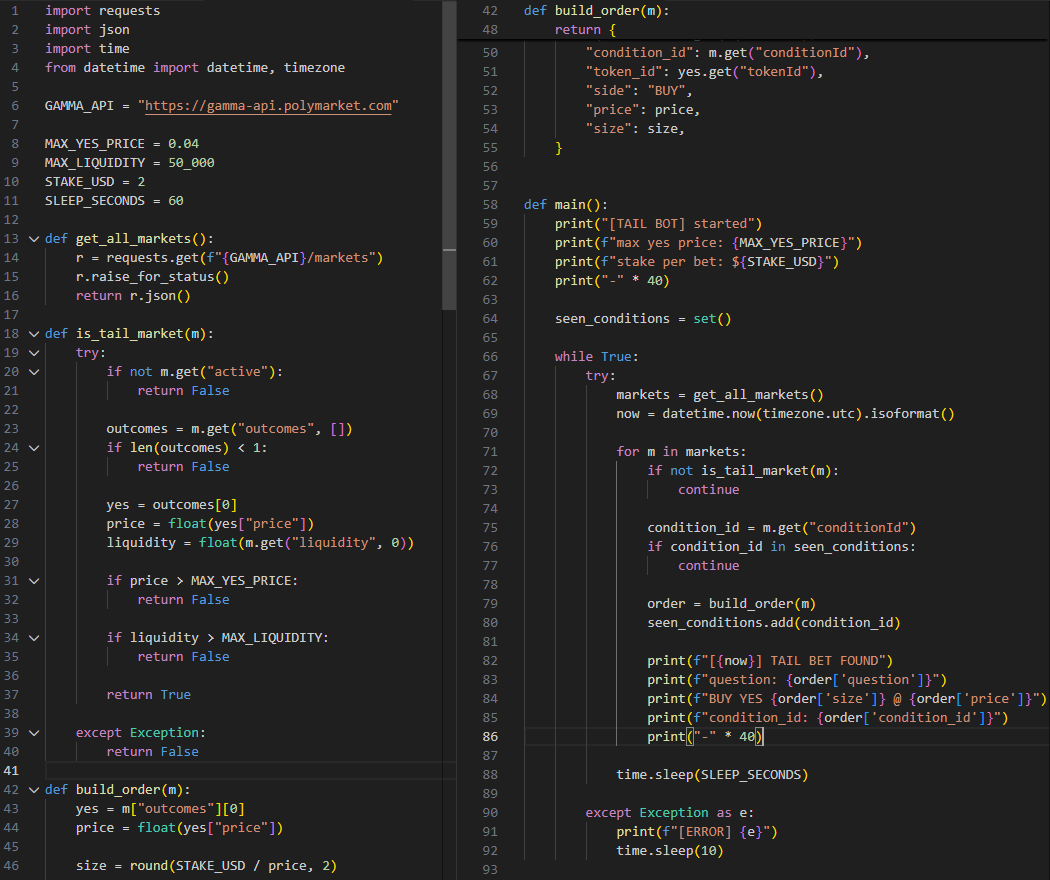Click the 'max yes price' print statement
The width and height of the screenshot is (1050, 880).
[x=708, y=242]
